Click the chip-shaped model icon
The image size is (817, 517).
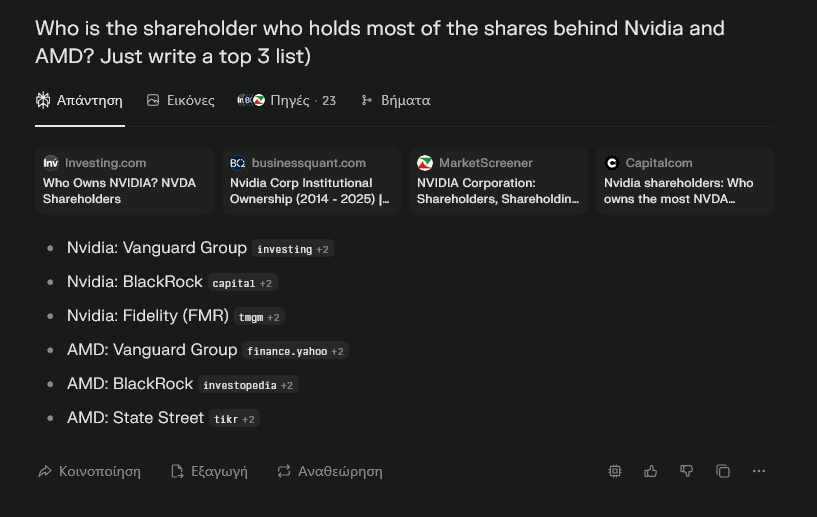click(x=615, y=471)
